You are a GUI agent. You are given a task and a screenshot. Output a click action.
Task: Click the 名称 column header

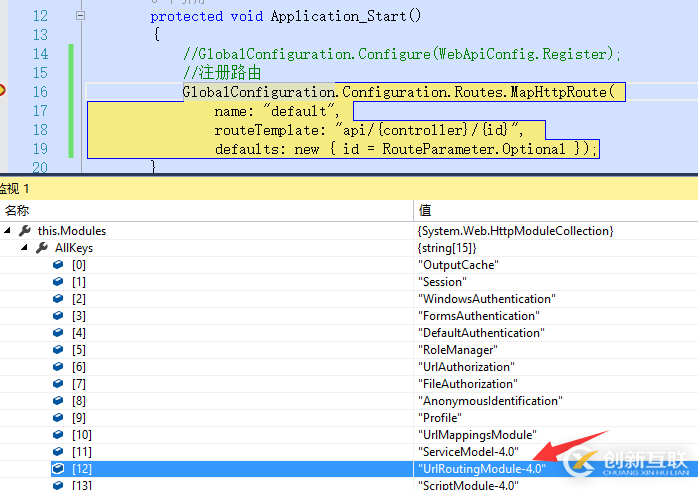click(17, 210)
